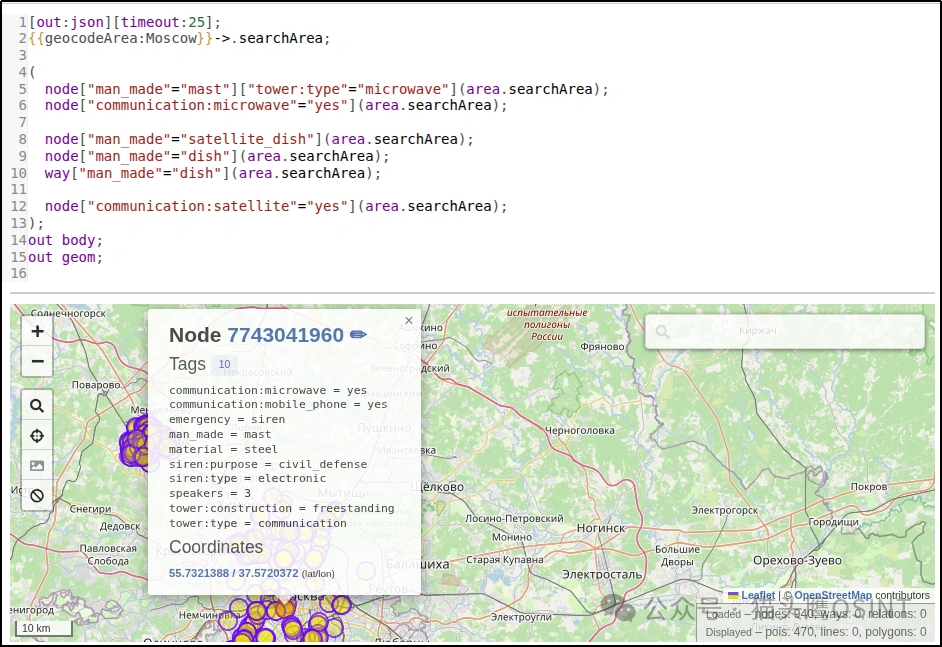
Task: Click the magnifier zoom-to-data icon
Action: pos(37,406)
